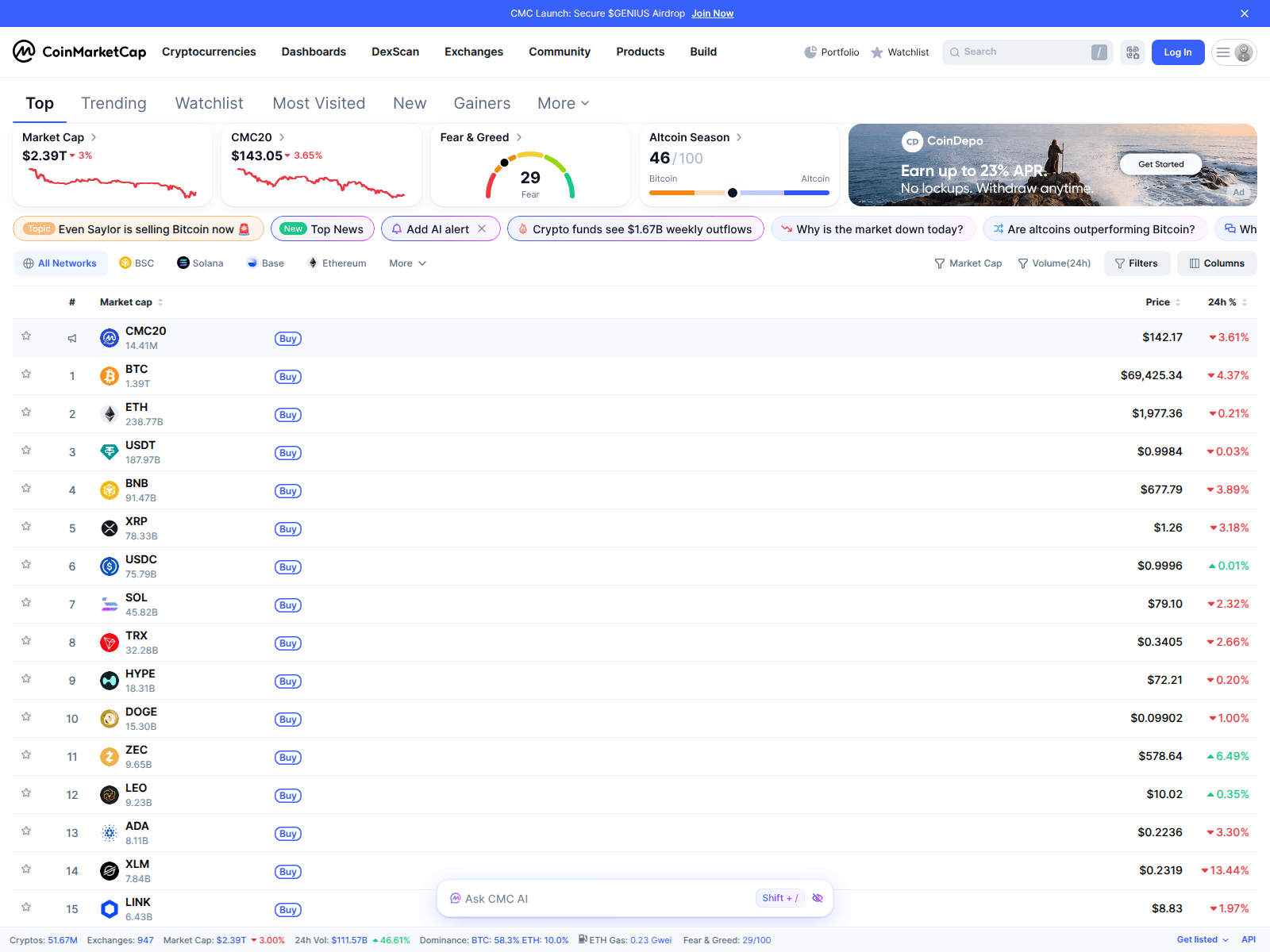
Task: Open the Watchlist star link in header
Action: [x=899, y=52]
